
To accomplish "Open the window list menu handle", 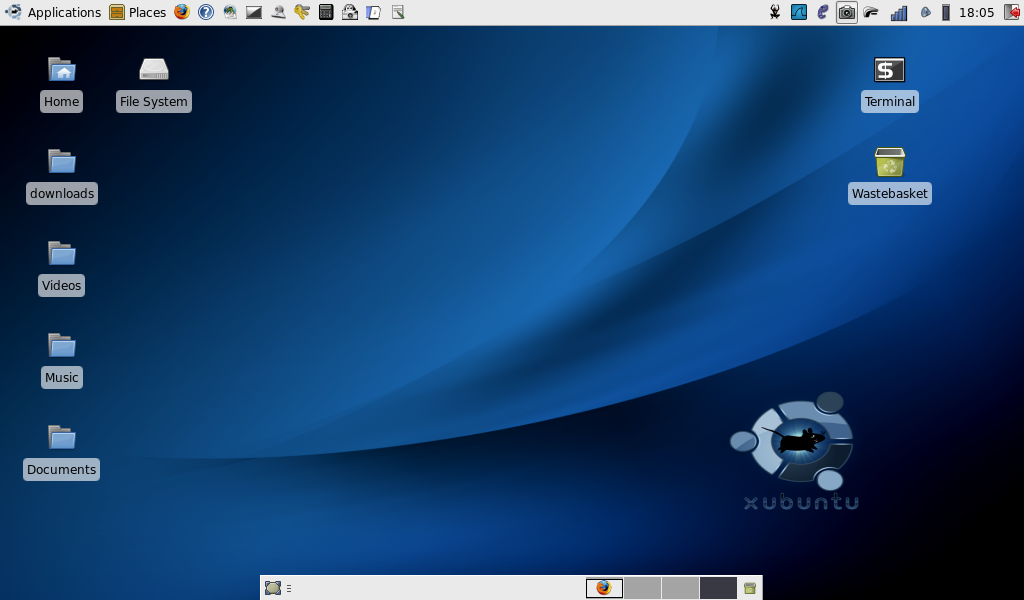I will [289, 588].
